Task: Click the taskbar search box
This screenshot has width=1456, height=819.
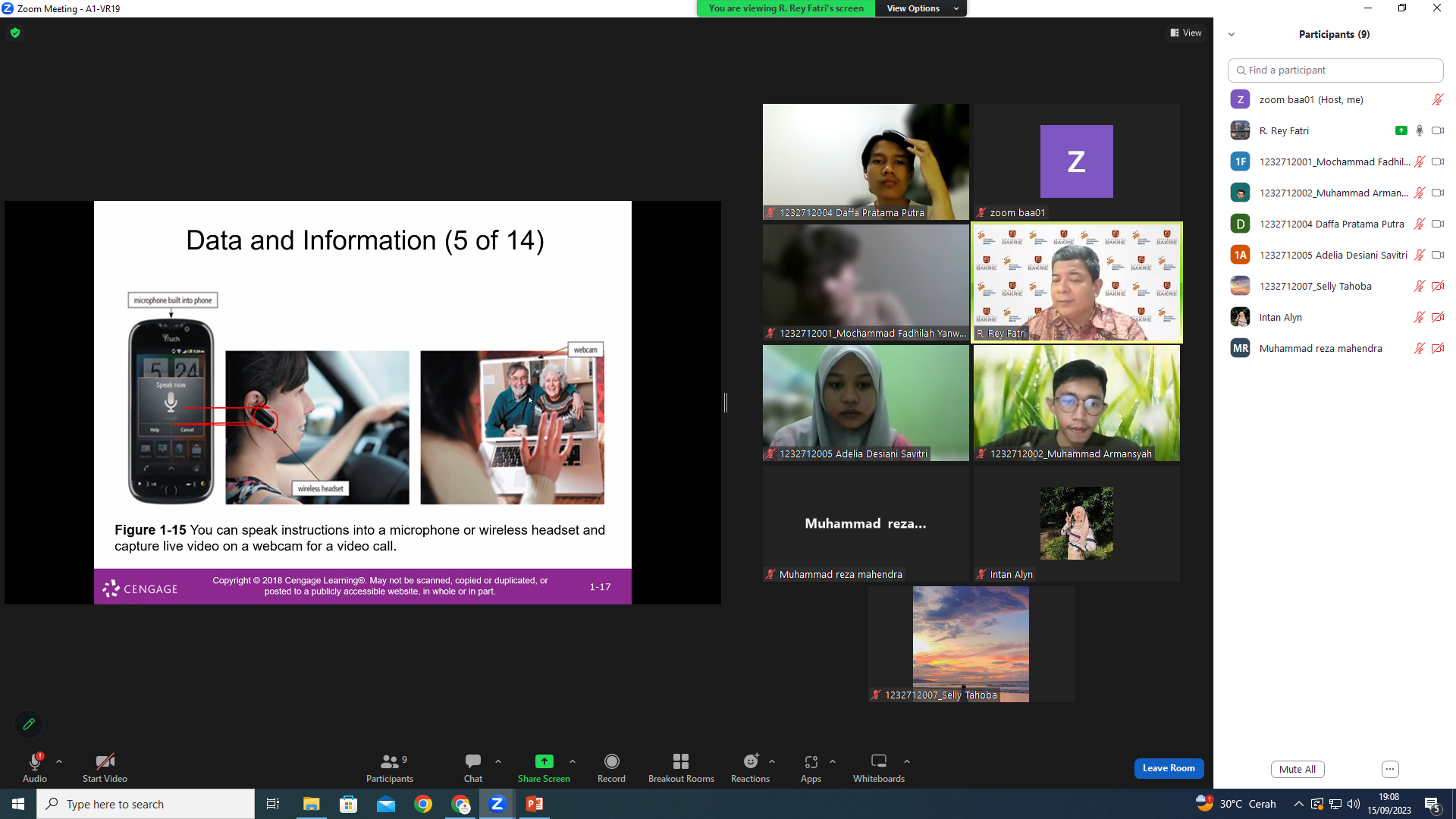Action: 146,804
